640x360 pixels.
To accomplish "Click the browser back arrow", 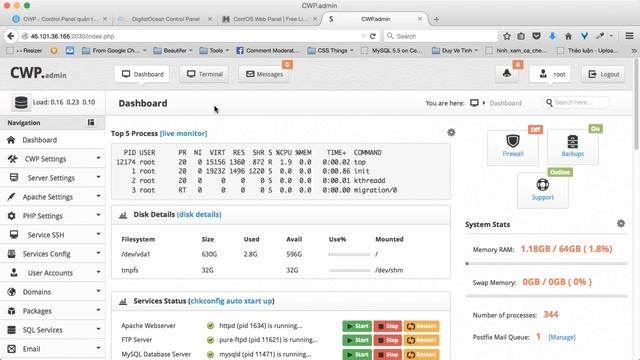I will click(11, 36).
